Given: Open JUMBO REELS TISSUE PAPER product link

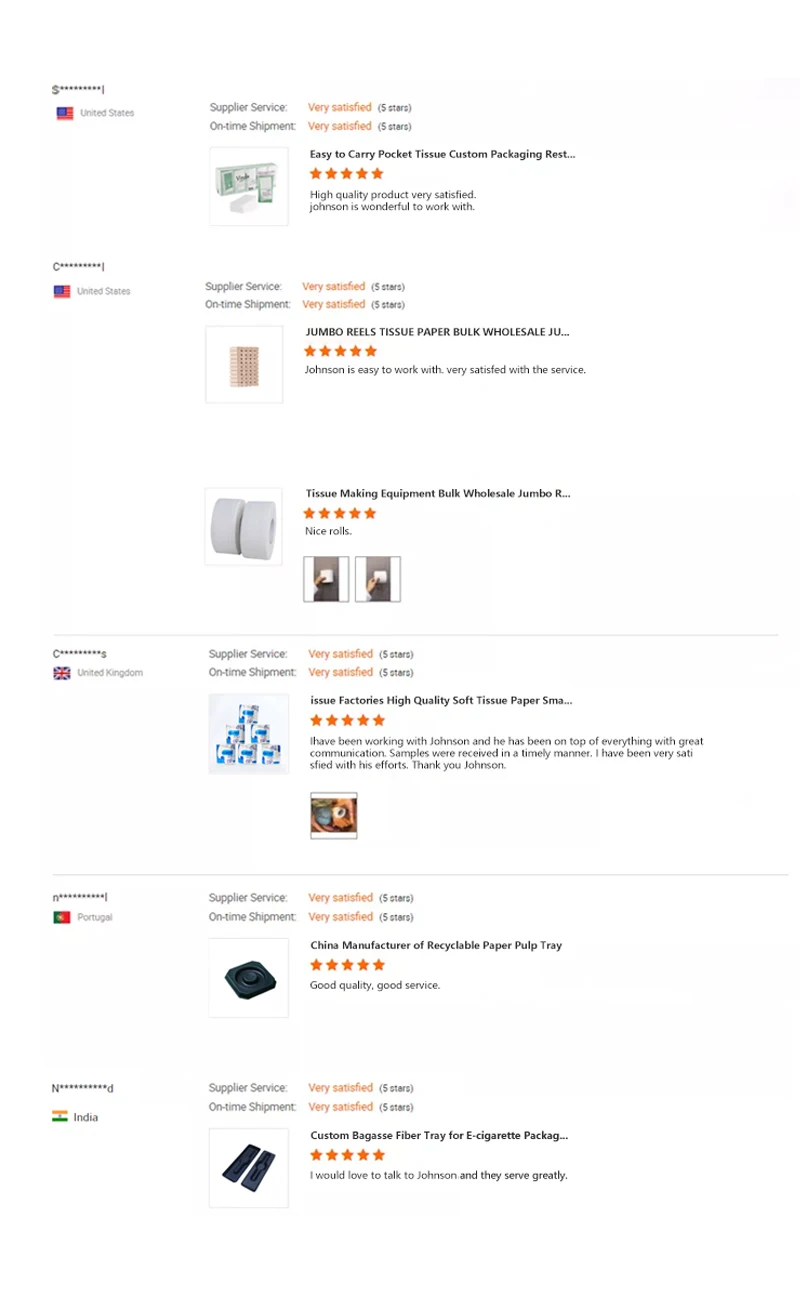Looking at the screenshot, I should point(438,330).
